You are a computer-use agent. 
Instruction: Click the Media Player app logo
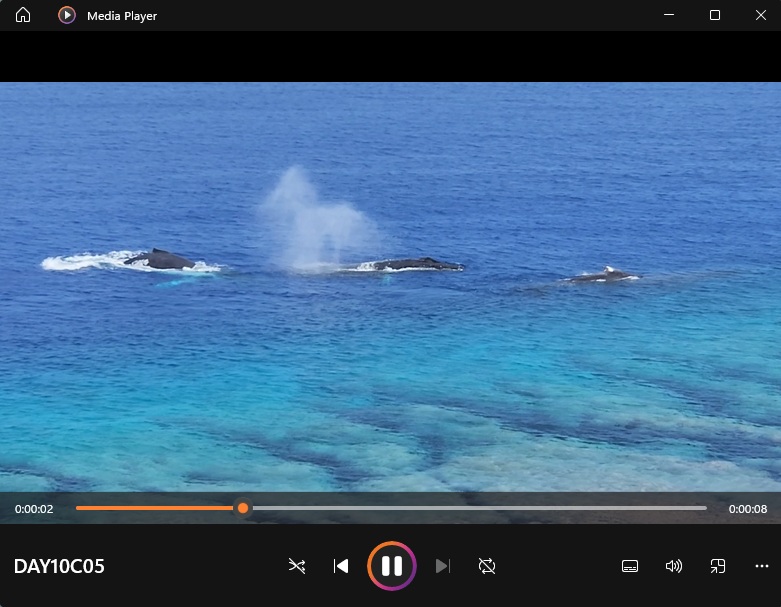[67, 15]
